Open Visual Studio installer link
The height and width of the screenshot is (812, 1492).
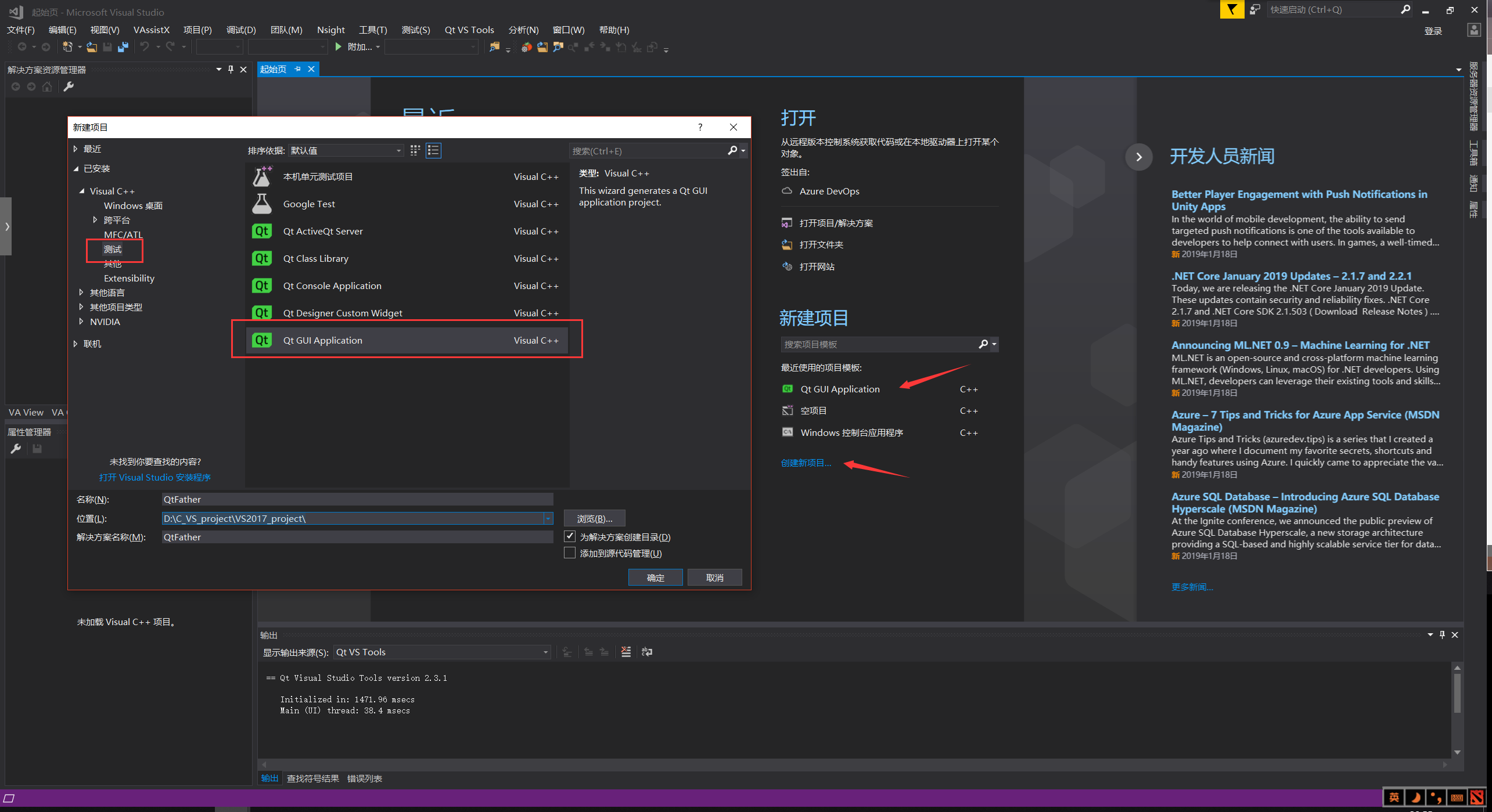click(x=154, y=477)
